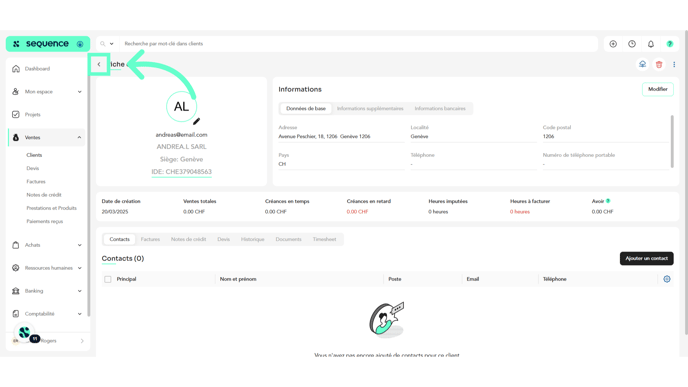
Task: Open Clients in the Ventes submenu
Action: pyautogui.click(x=34, y=155)
